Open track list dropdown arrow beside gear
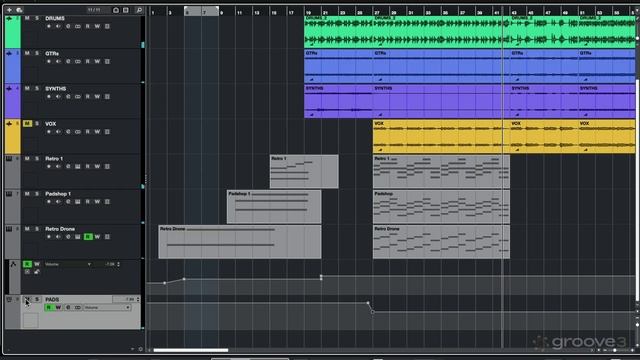This screenshot has height=360, width=640. click(x=132, y=349)
